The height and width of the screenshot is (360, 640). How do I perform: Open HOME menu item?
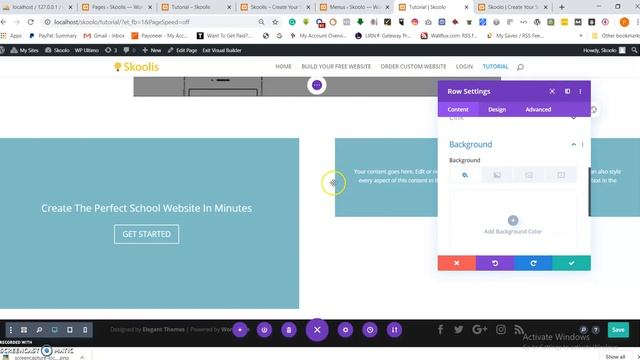[283, 67]
